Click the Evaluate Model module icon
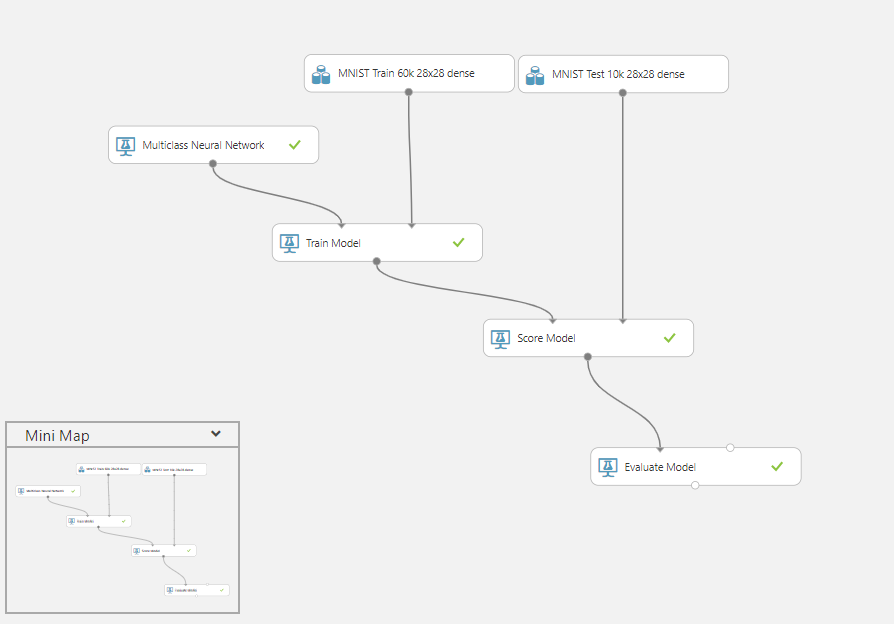Screen dimensions: 894x624 pyautogui.click(x=607, y=467)
